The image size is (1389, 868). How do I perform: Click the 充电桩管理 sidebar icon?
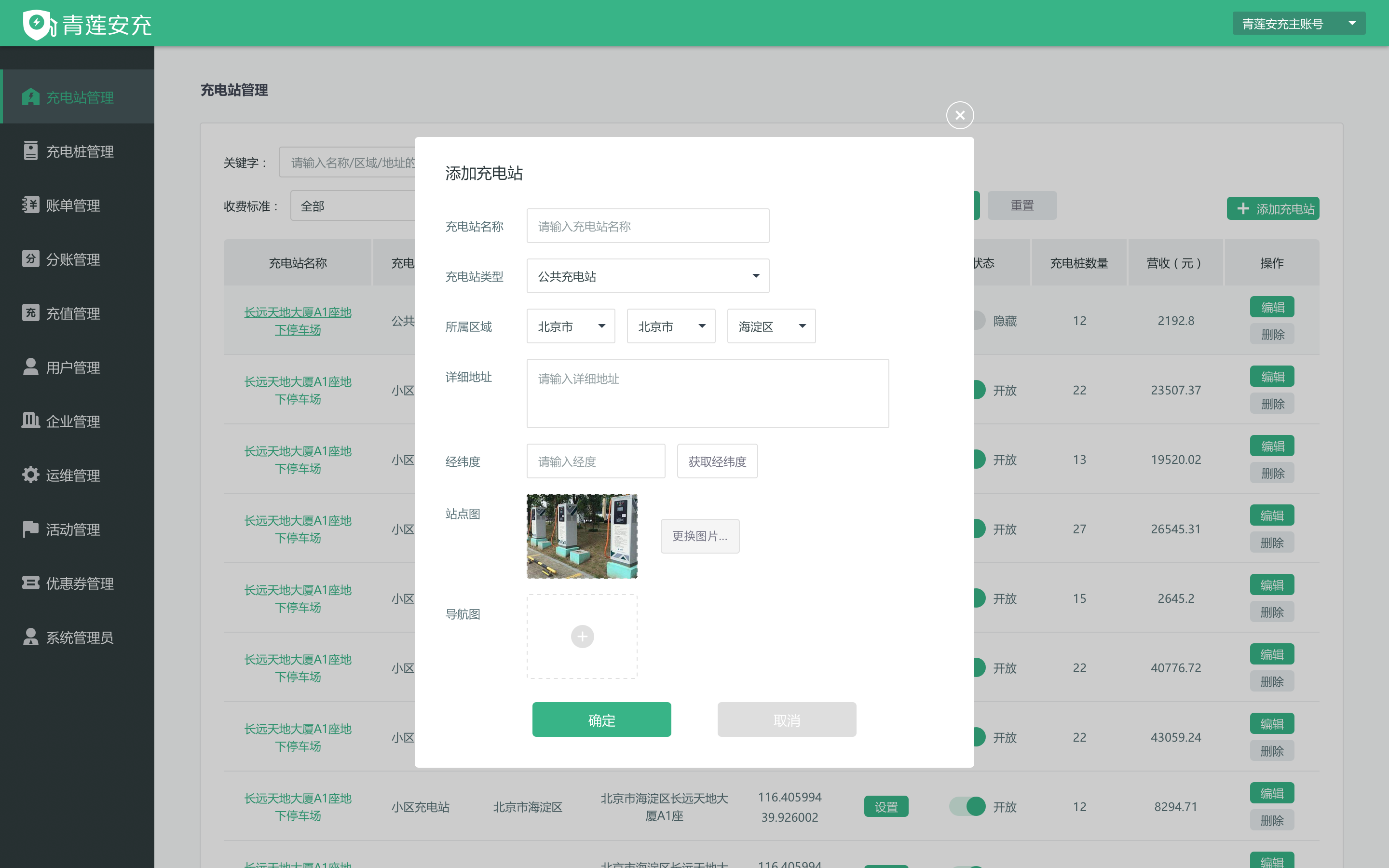coord(30,151)
